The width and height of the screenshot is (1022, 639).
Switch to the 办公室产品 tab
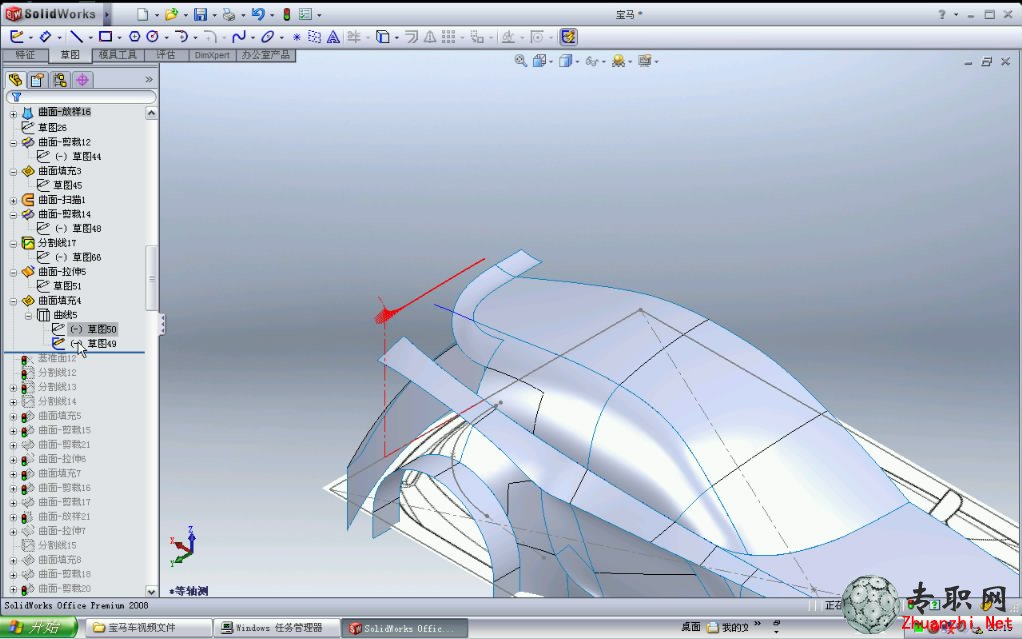coord(266,55)
